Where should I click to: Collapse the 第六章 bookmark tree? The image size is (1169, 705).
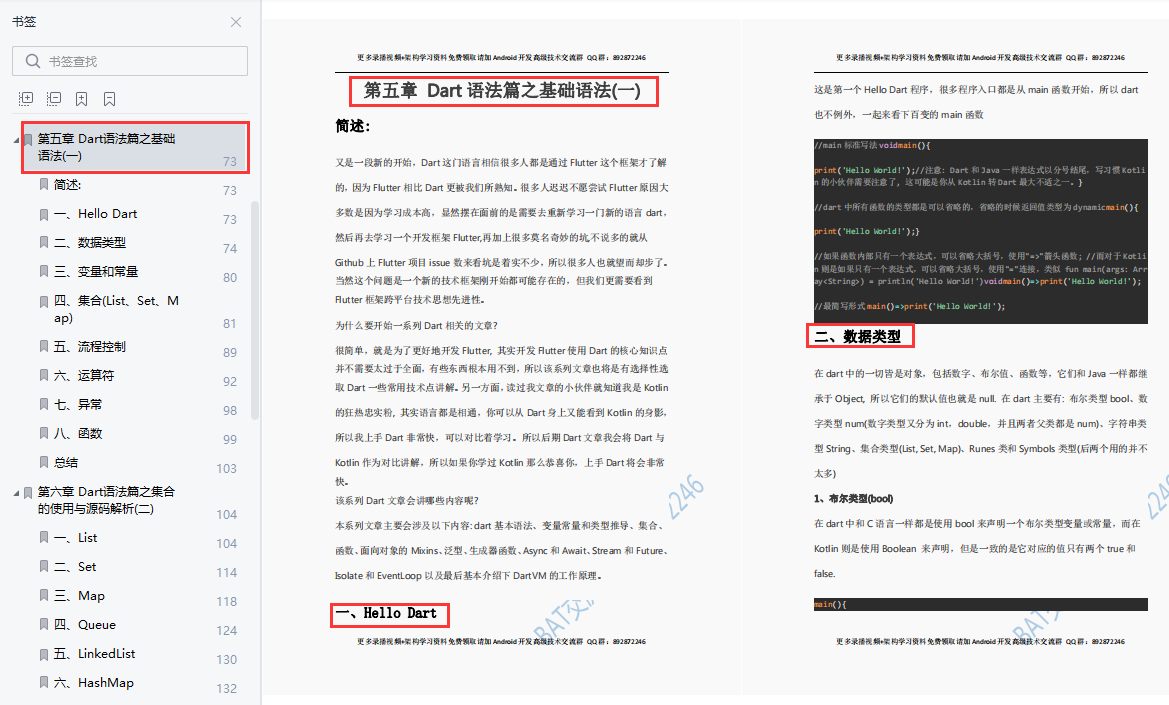click(16, 493)
